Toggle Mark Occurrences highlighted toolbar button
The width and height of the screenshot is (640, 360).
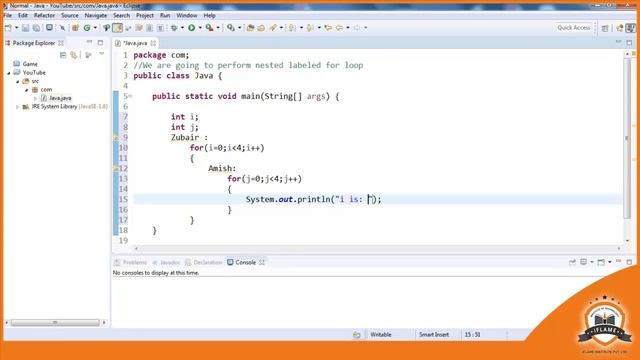coord(118,28)
